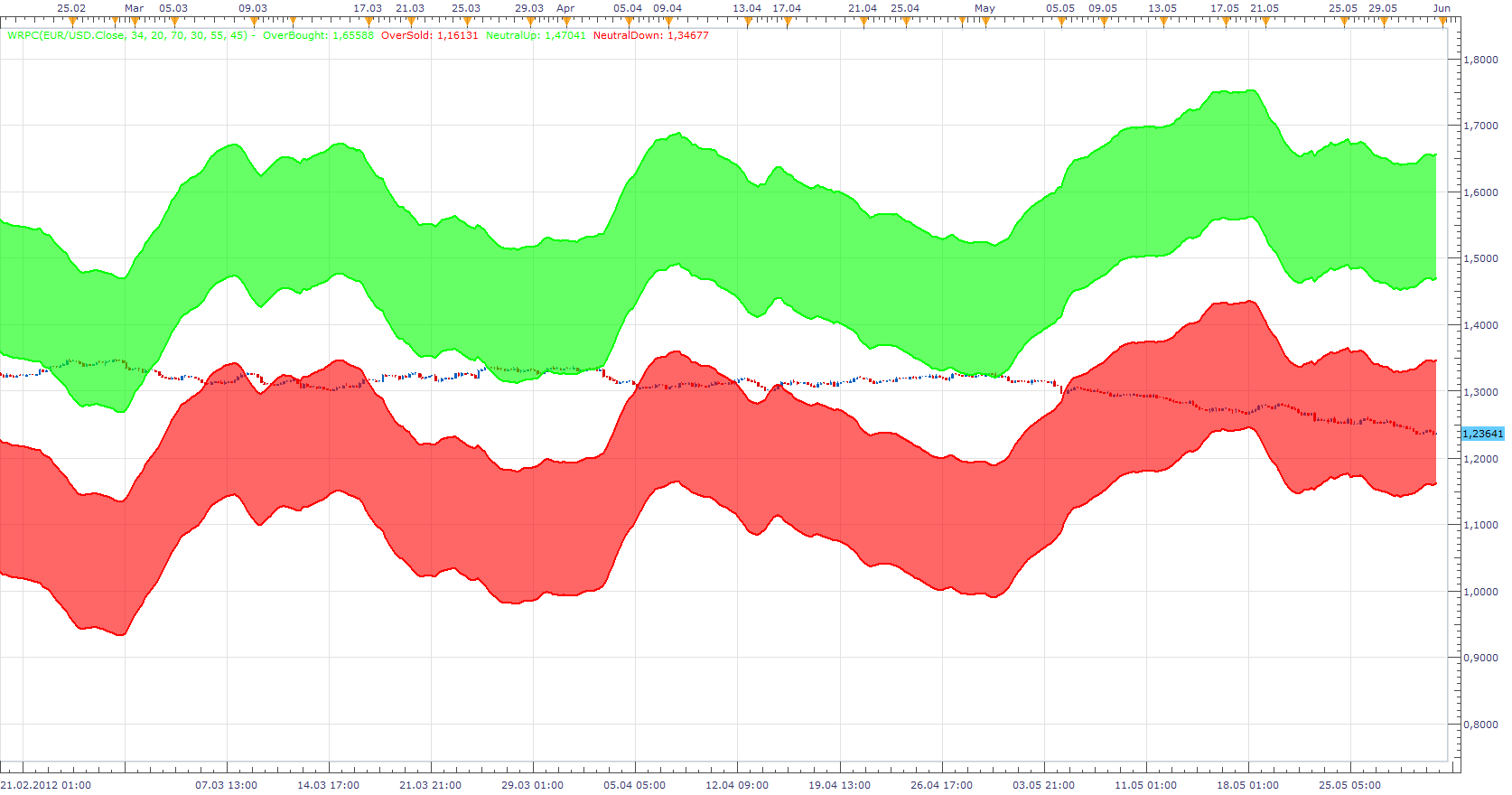Image resolution: width=1512 pixels, height=795 pixels.
Task: Click the '05.04 05:00' time label
Action: [x=635, y=785]
